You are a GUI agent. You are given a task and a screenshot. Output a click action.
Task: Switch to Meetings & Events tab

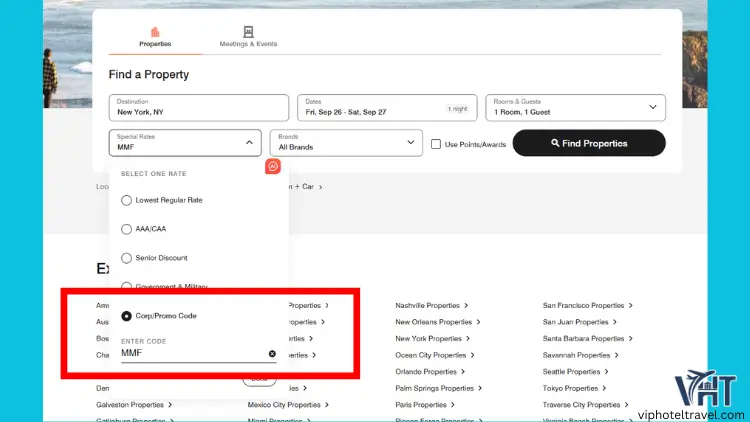click(248, 37)
